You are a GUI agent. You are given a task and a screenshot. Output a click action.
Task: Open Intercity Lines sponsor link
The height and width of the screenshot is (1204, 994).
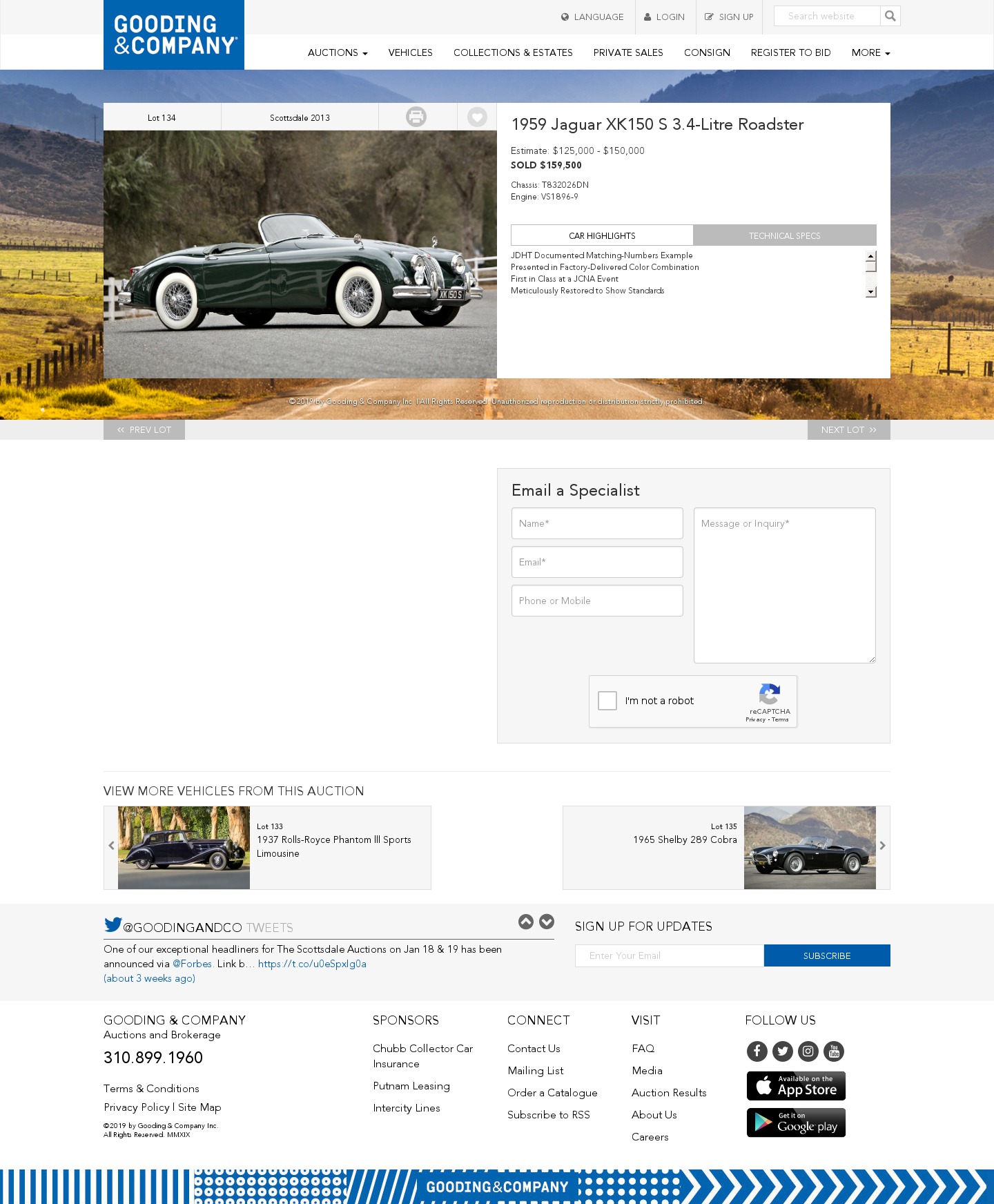(407, 1108)
